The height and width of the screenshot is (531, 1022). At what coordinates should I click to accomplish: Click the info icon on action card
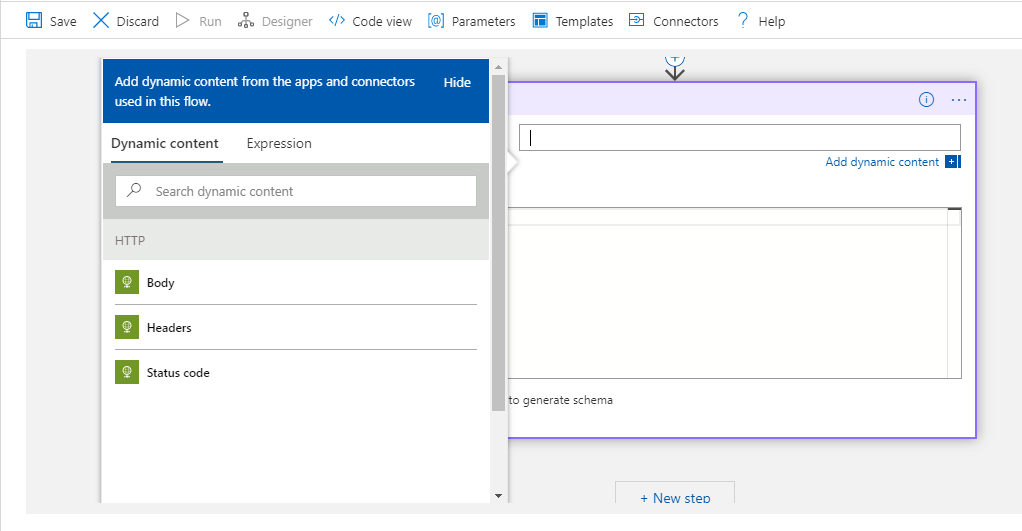tap(926, 99)
